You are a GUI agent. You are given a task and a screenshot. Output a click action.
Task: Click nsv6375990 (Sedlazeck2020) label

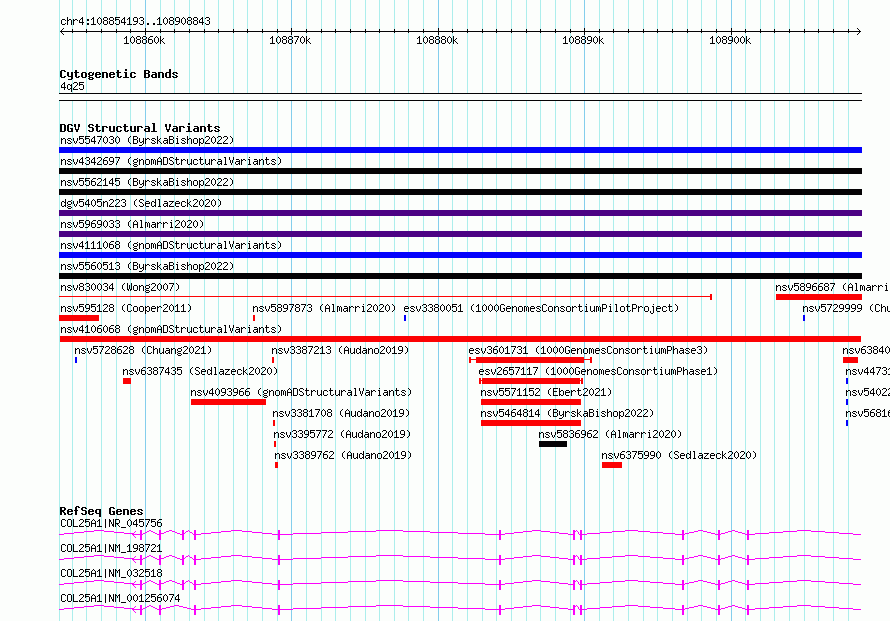[x=679, y=455]
